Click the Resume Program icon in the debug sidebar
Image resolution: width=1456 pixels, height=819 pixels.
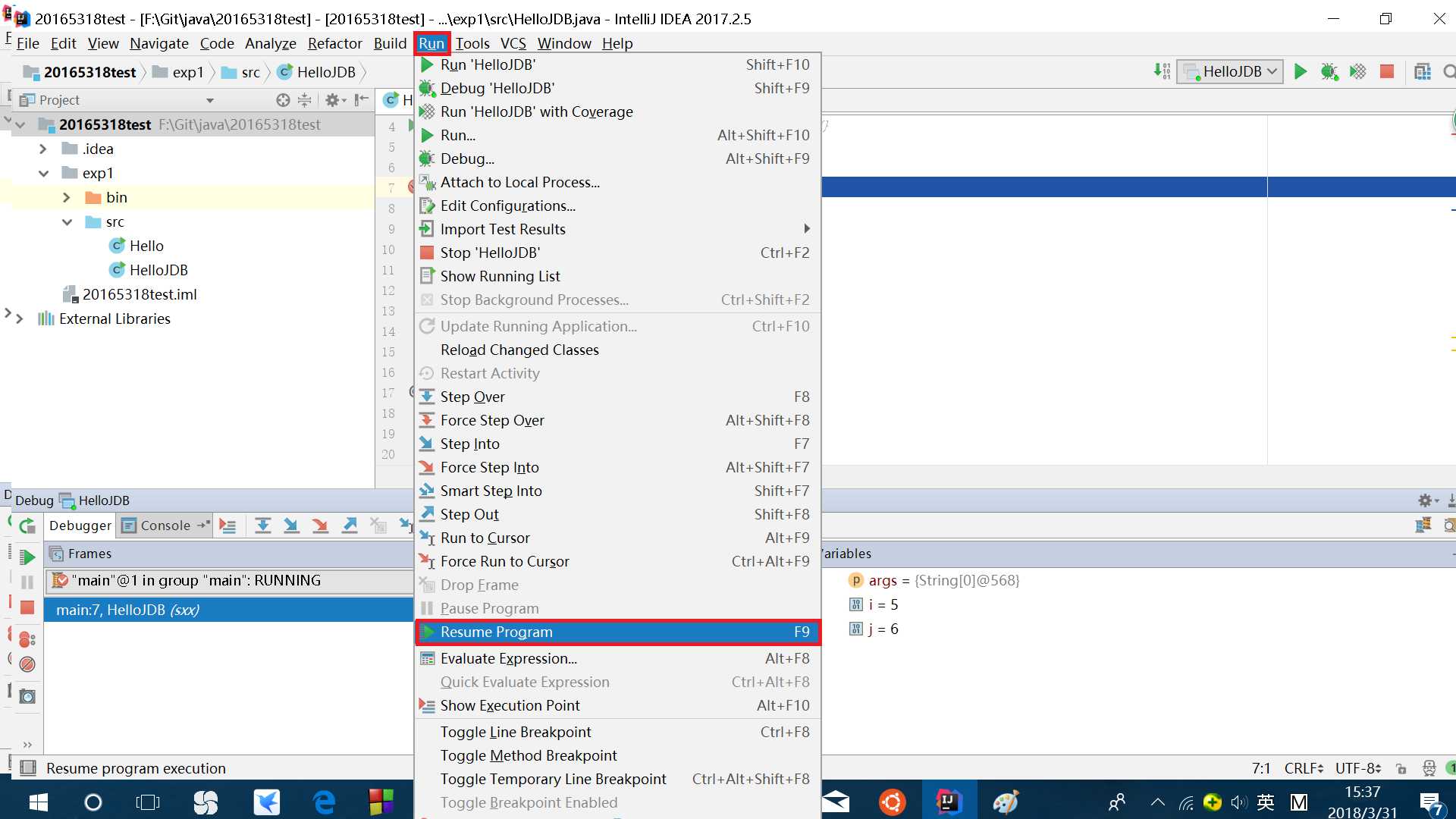27,557
